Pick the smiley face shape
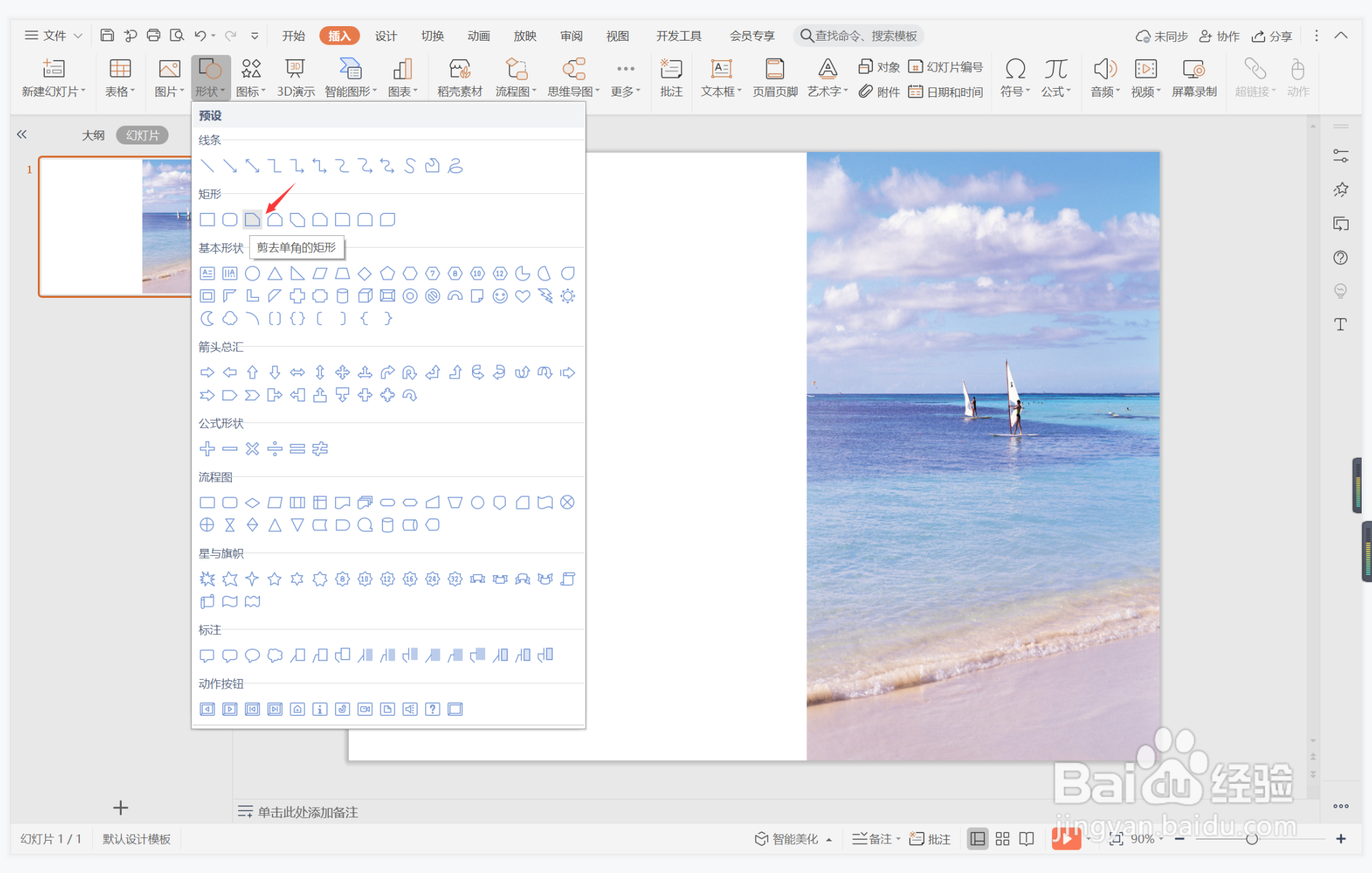Image resolution: width=1372 pixels, height=873 pixels. point(500,296)
